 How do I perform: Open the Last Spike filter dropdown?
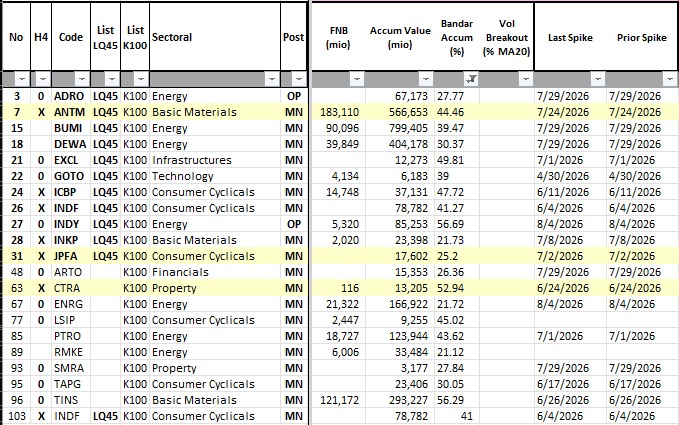(x=598, y=79)
